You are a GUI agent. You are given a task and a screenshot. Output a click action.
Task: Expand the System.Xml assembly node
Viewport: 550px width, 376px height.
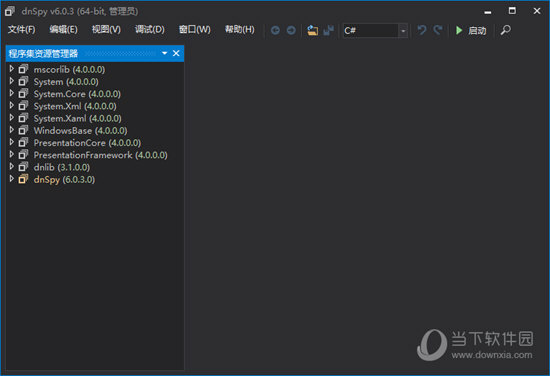(x=12, y=105)
